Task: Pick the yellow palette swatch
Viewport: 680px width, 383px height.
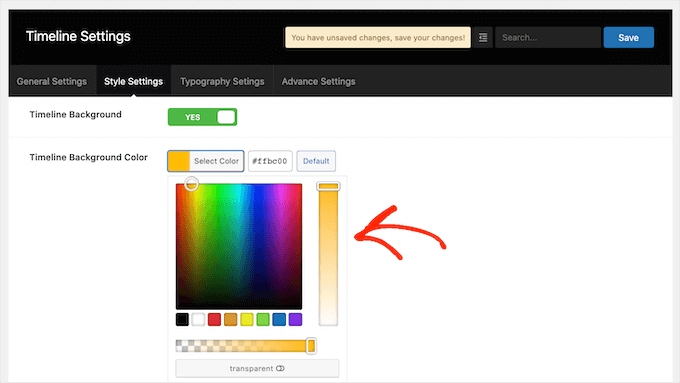Action: (x=247, y=320)
